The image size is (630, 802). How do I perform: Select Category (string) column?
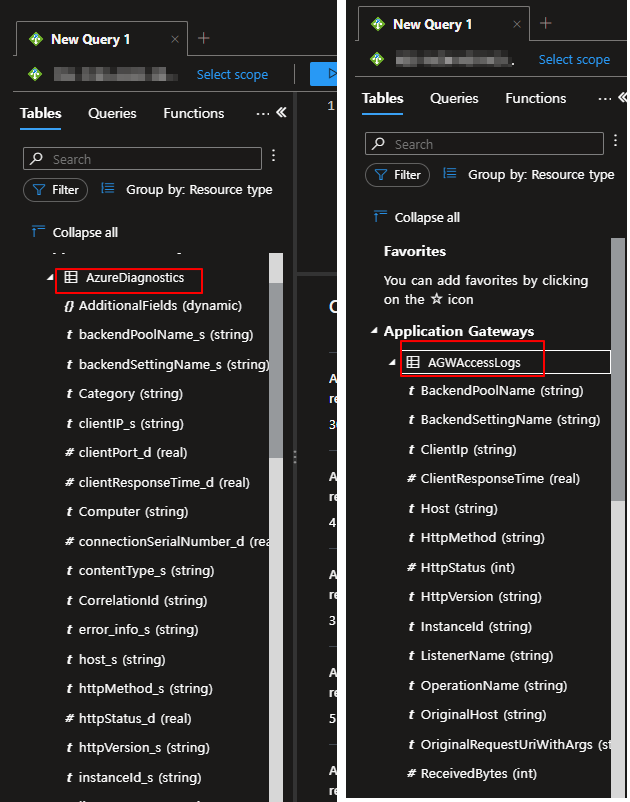pos(124,394)
